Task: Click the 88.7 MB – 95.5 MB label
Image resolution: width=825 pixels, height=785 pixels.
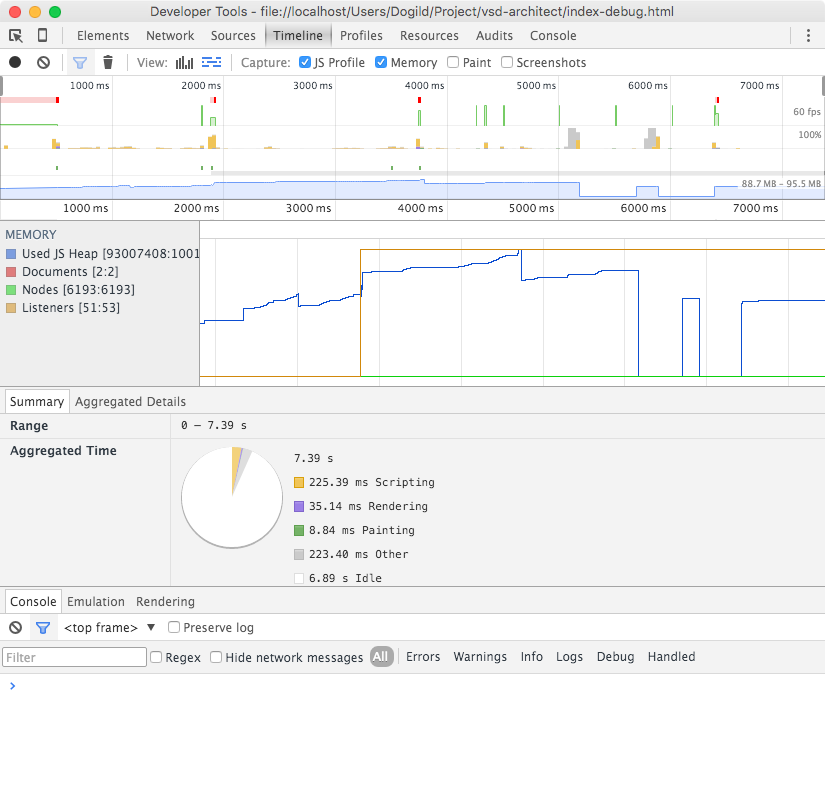Action: 781,184
